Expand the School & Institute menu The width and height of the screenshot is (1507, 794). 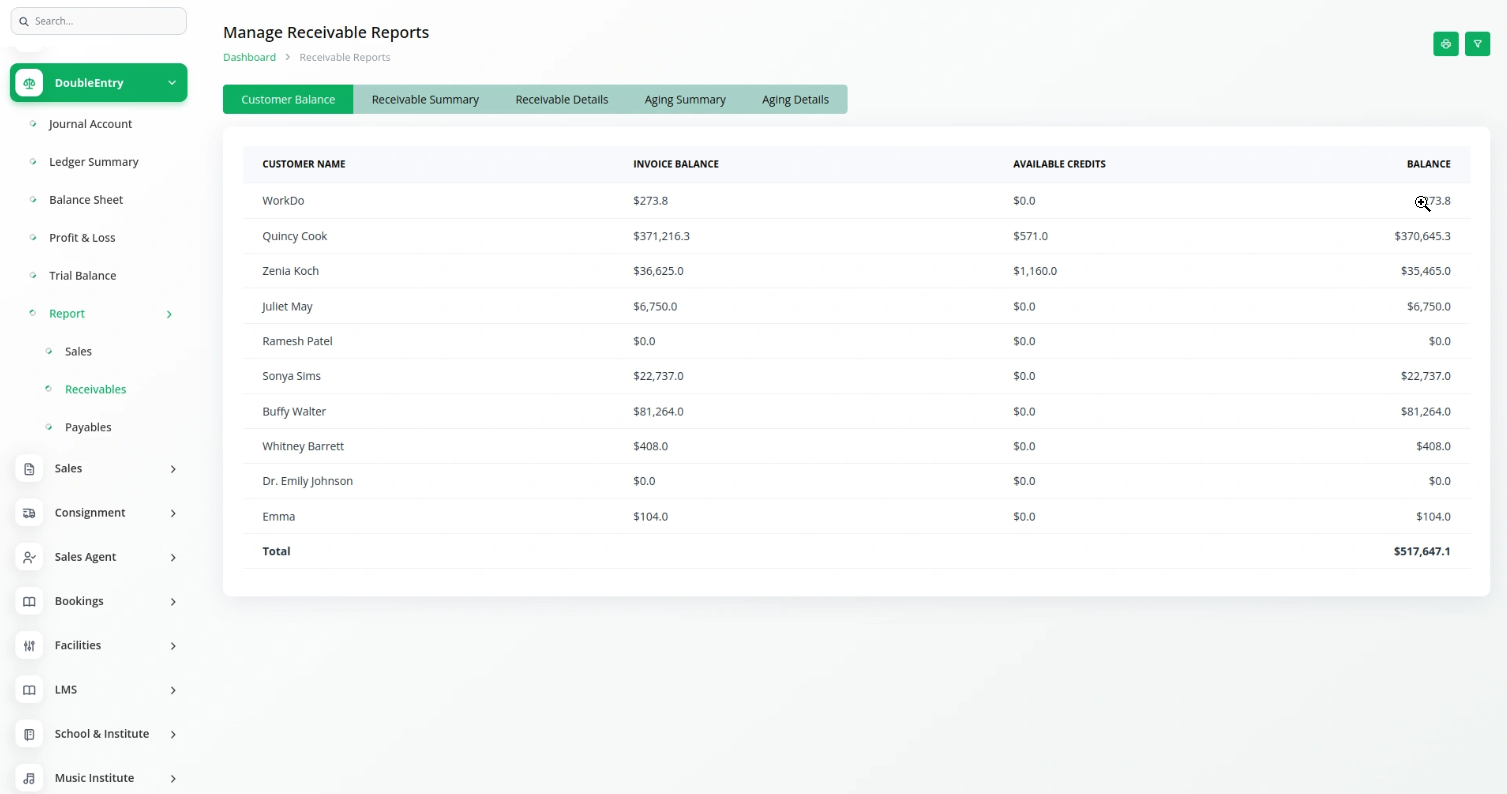172,734
